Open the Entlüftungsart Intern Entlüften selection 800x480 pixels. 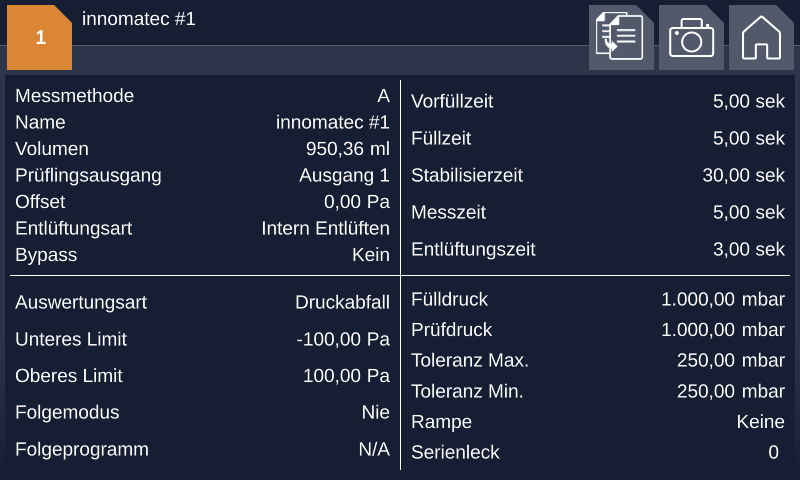click(325, 228)
